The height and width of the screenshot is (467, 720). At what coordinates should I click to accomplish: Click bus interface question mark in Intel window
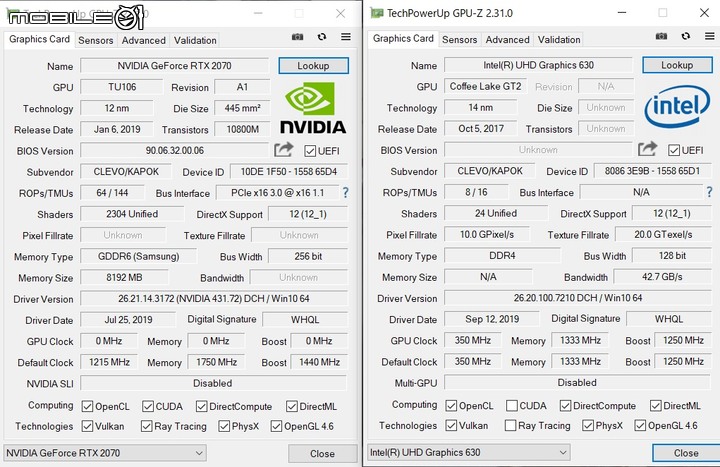coord(709,192)
